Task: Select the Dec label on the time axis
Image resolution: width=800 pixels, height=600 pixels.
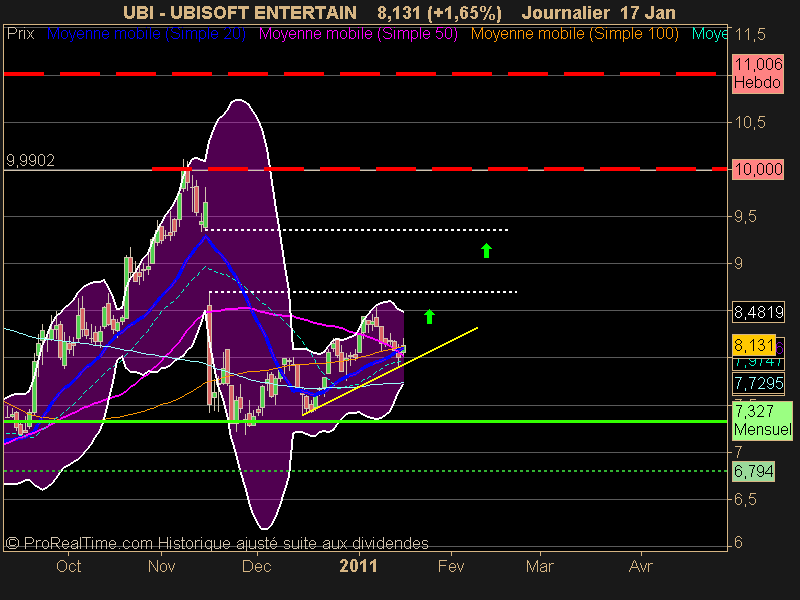Action: (x=257, y=566)
